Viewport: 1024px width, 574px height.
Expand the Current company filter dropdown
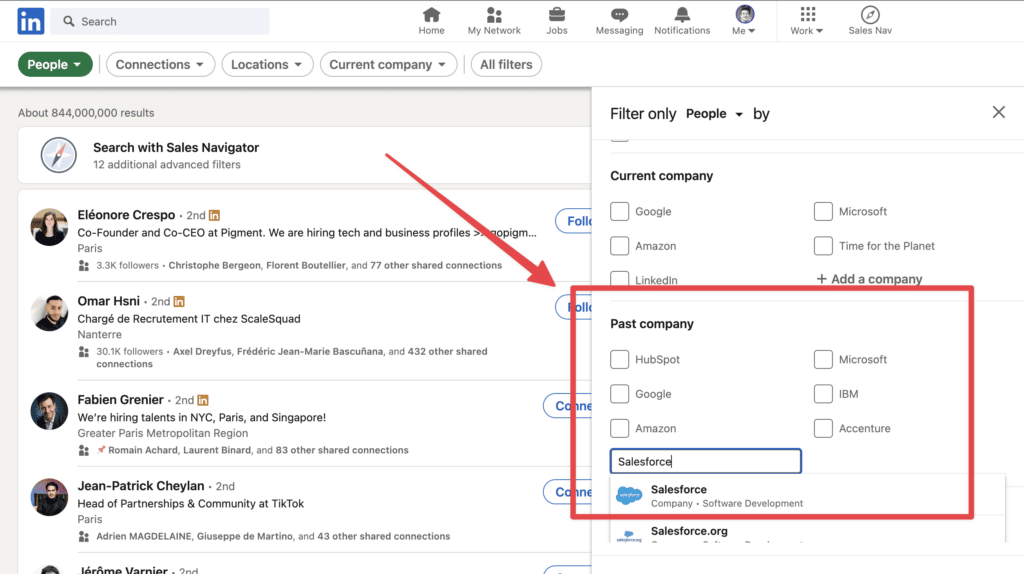pyautogui.click(x=388, y=65)
